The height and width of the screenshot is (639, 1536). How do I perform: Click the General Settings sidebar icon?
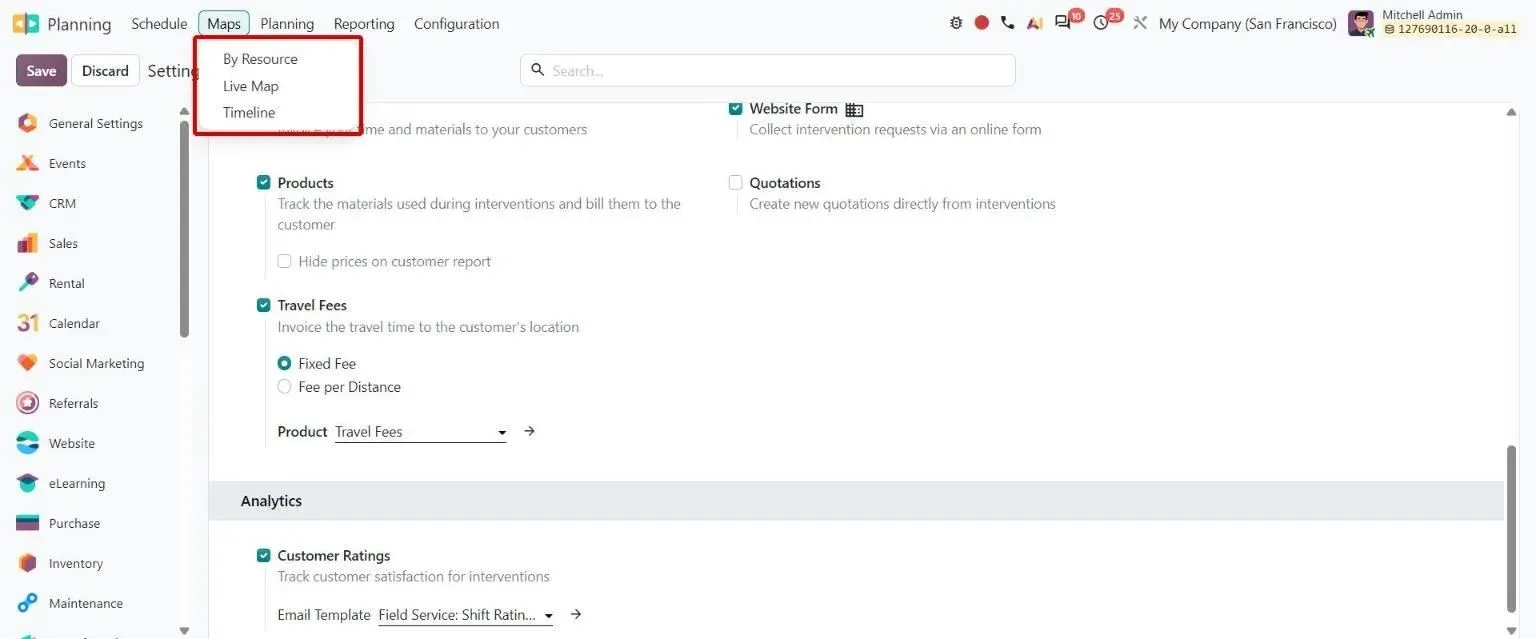[28, 124]
